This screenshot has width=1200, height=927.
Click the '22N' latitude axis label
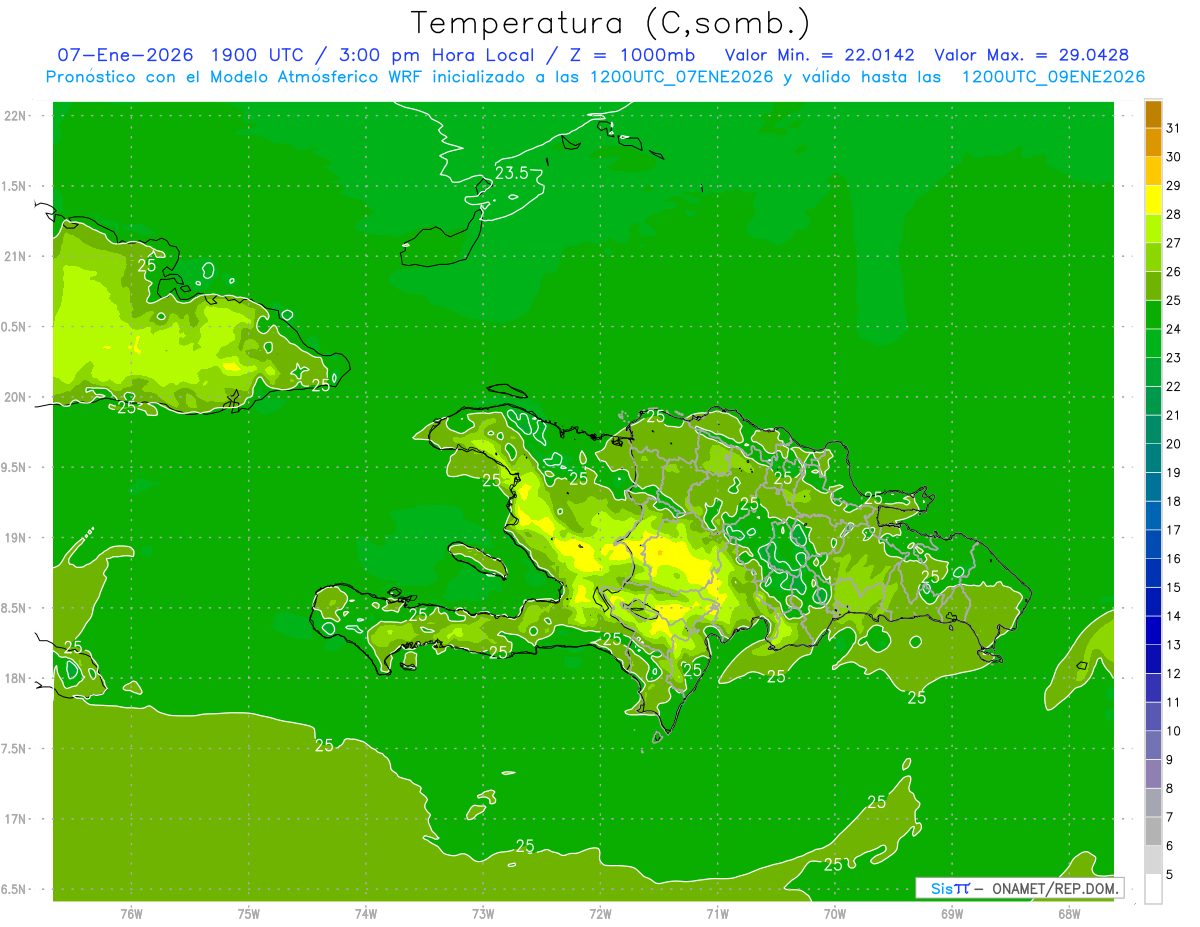point(14,116)
